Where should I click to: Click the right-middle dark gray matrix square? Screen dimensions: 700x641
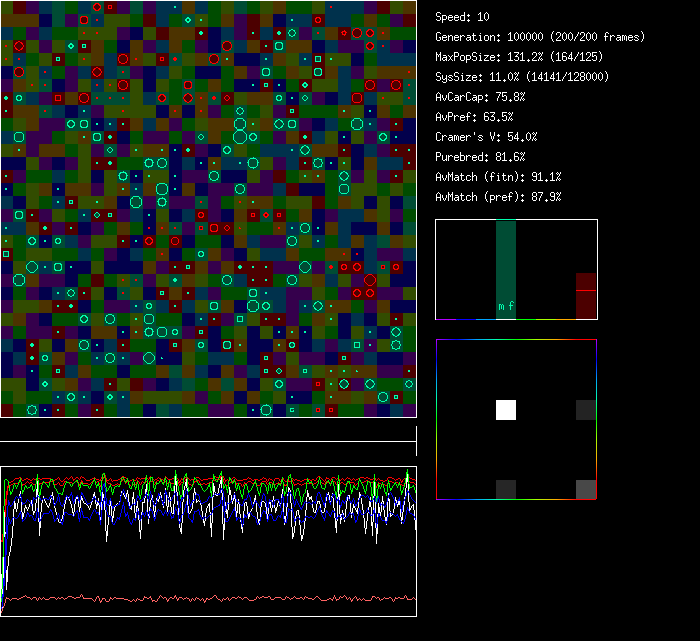pyautogui.click(x=586, y=410)
